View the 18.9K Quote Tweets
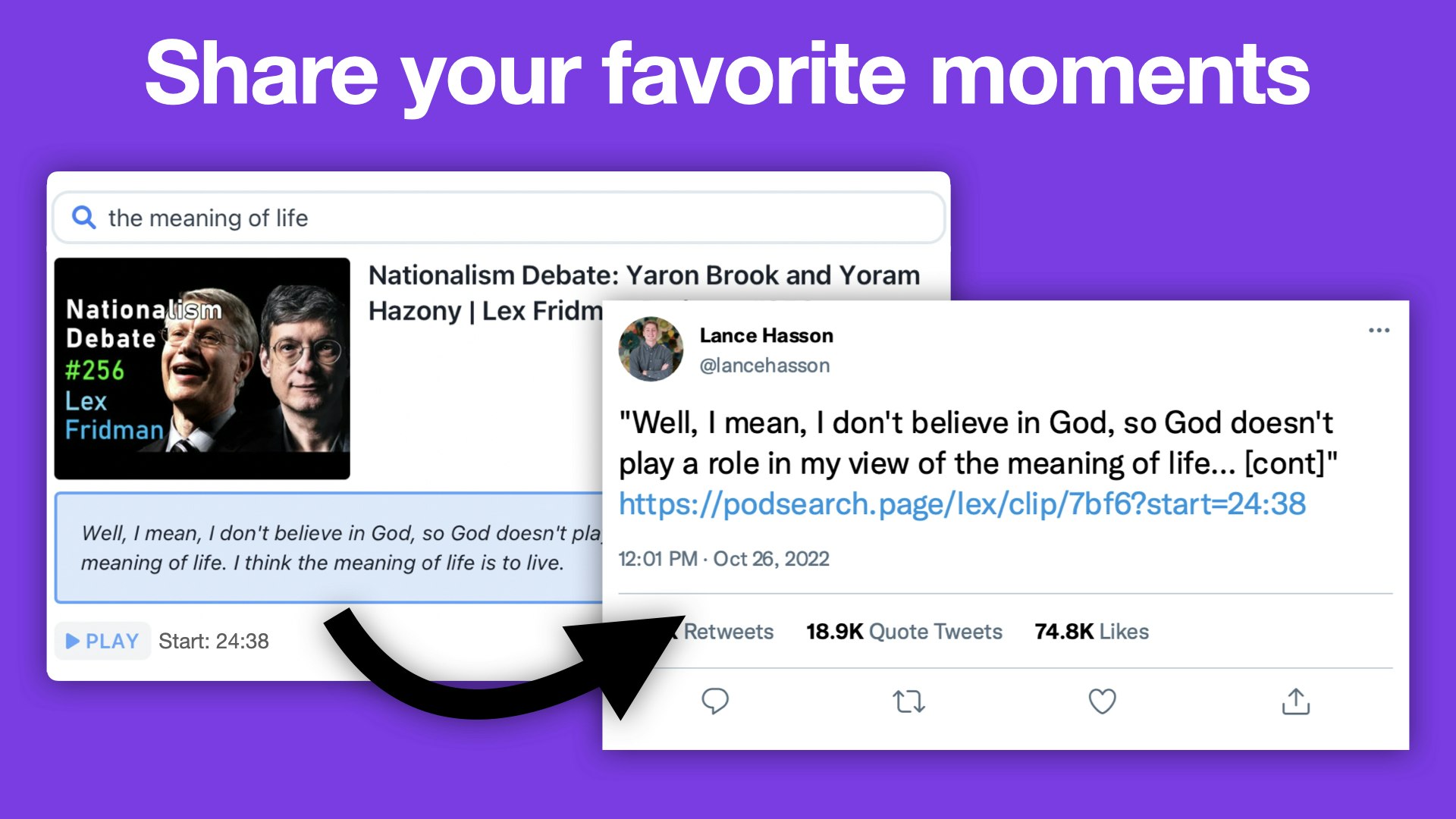 [x=904, y=632]
